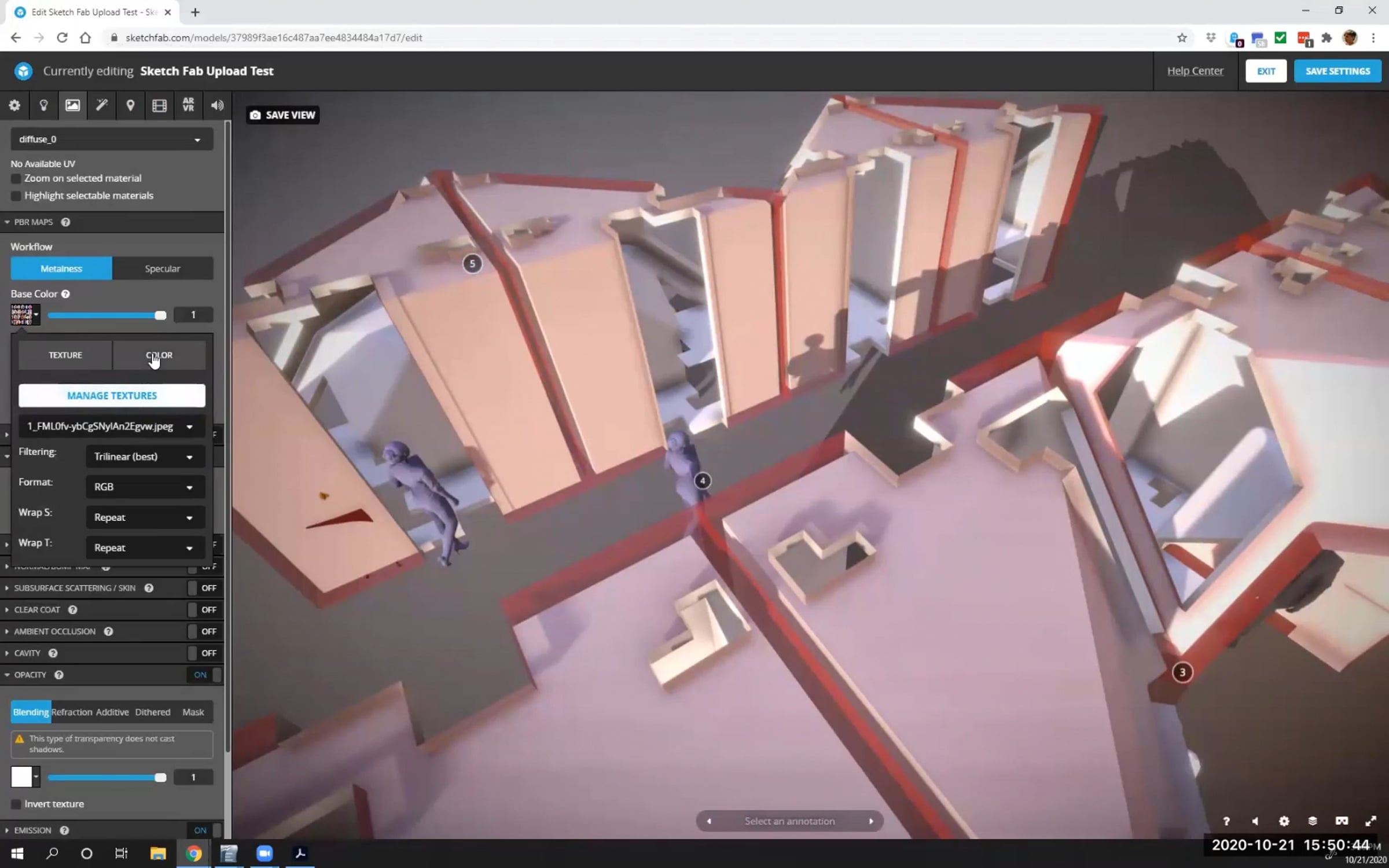The image size is (1389, 868).
Task: Open viewer model inspector layers icon
Action: pos(1313,821)
